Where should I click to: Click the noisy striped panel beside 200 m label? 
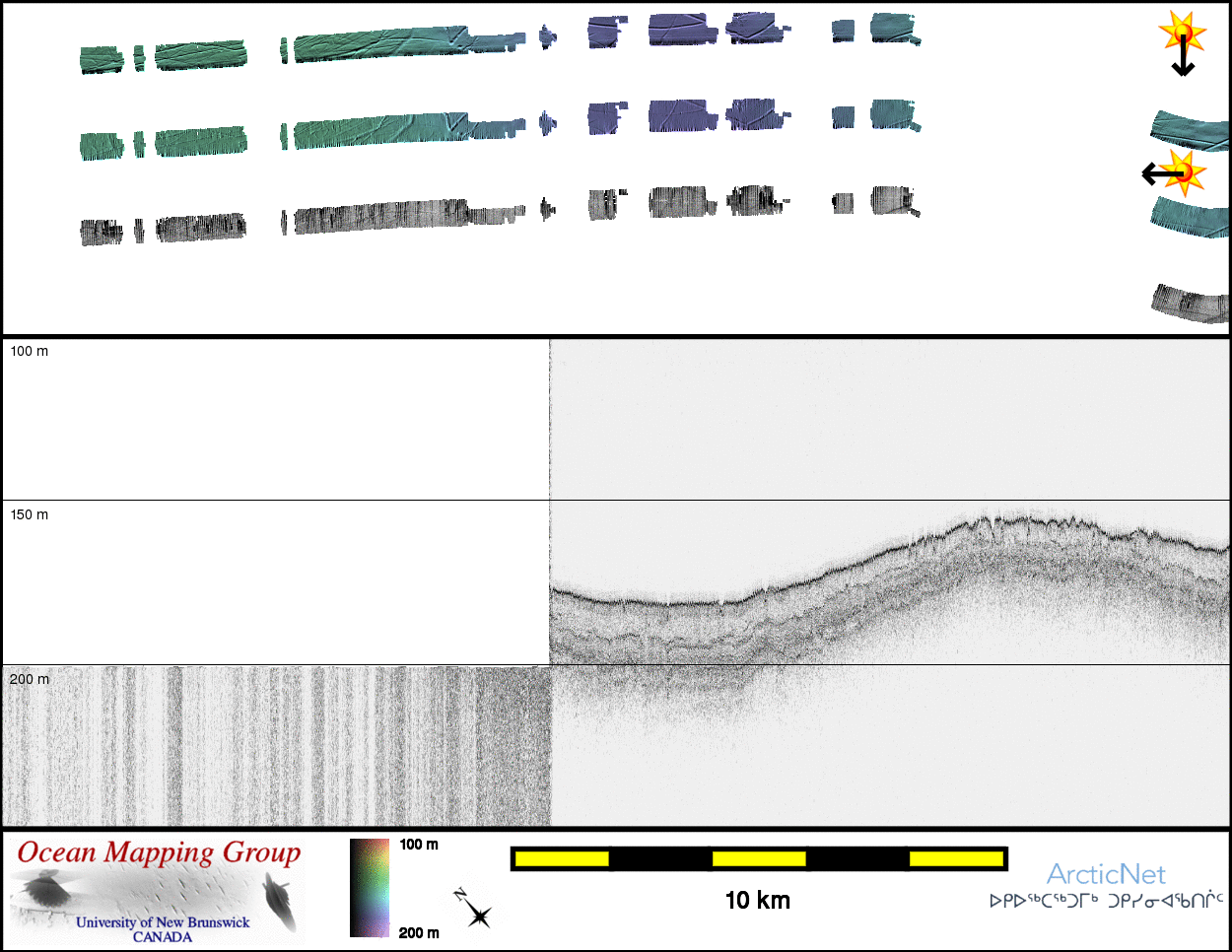(276, 746)
